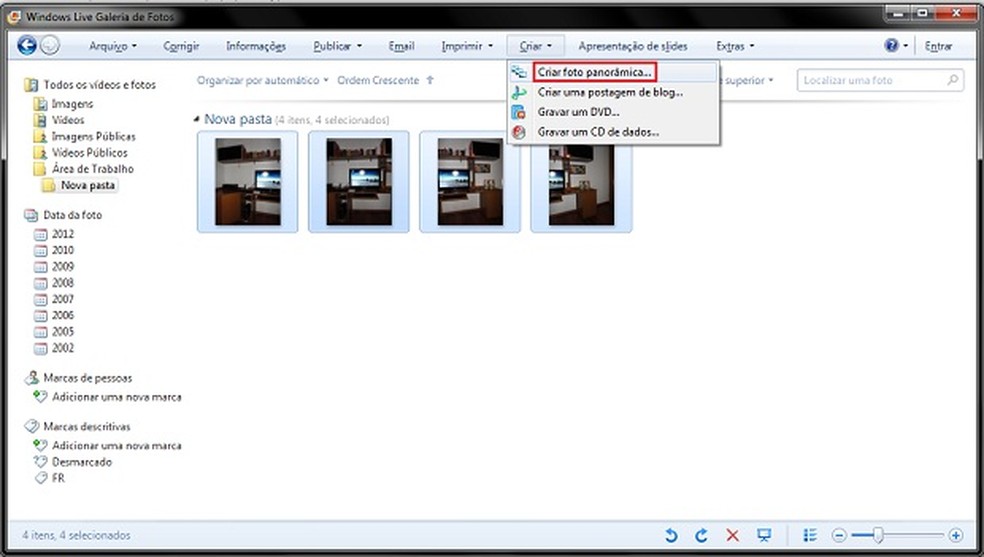The width and height of the screenshot is (984, 557).
Task: Open the dropdown arrow beside the Help icon
Action: click(x=906, y=45)
